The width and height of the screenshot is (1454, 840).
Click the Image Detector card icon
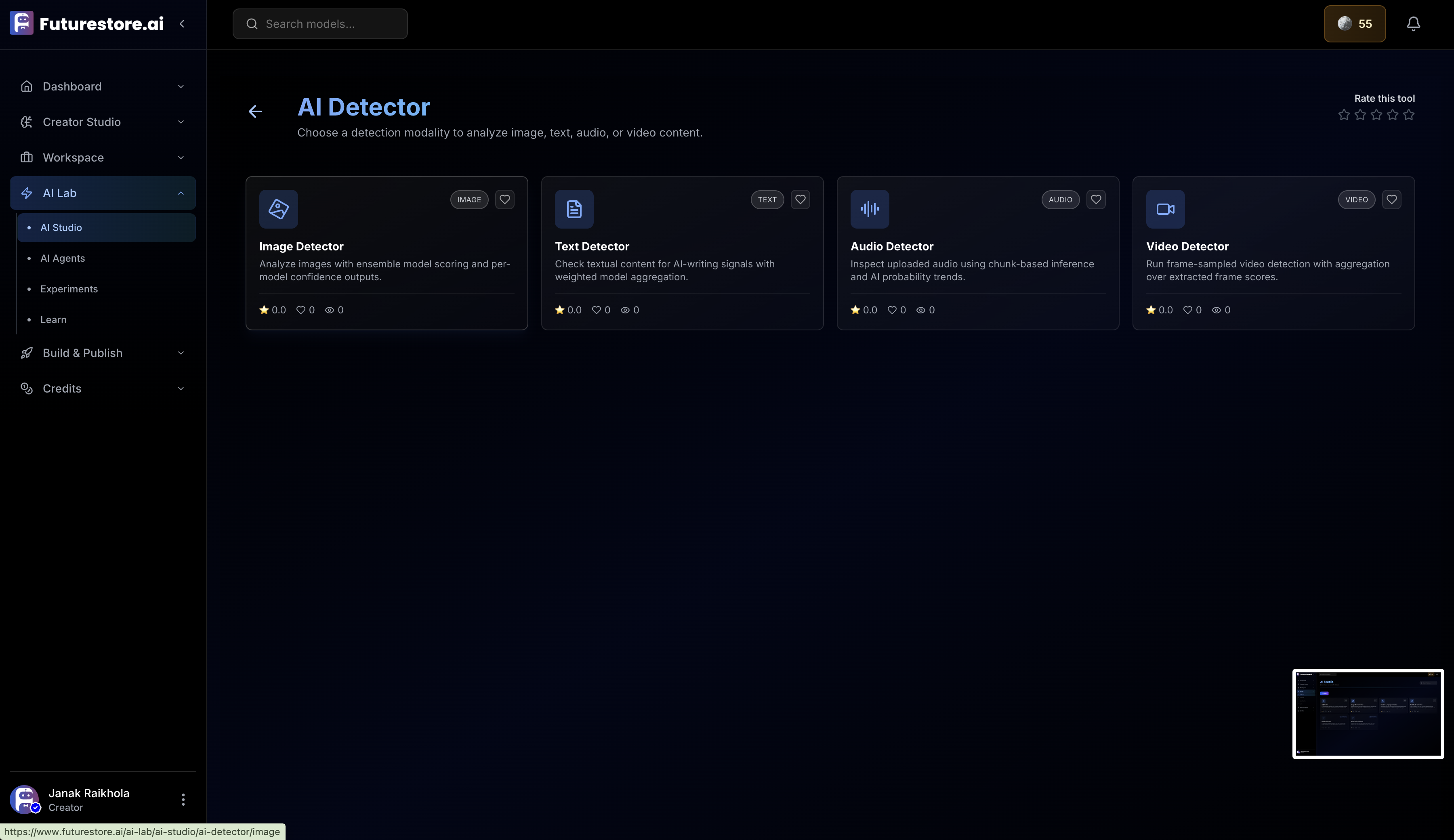coord(279,209)
